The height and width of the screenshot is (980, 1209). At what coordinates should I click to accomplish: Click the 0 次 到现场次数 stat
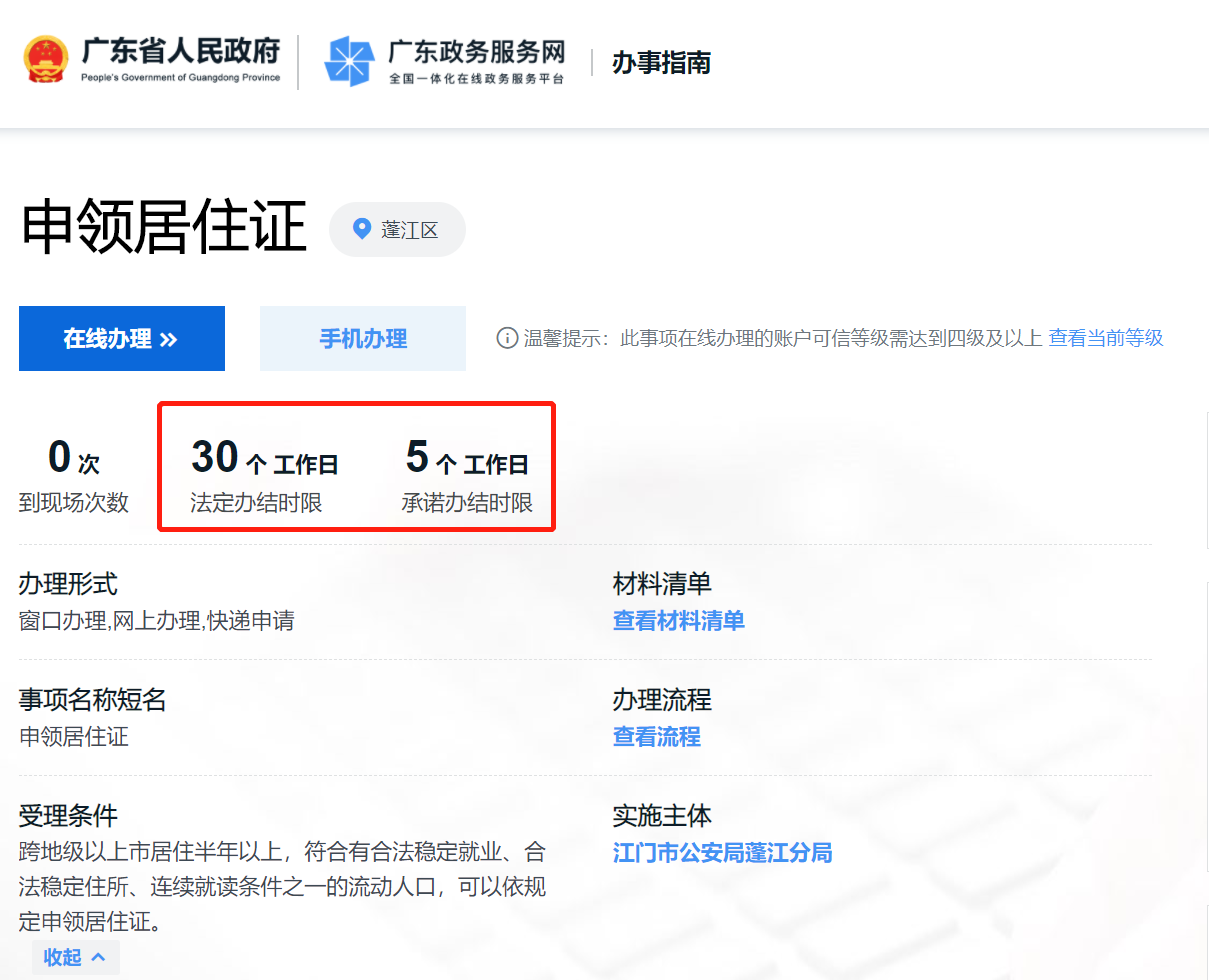click(73, 475)
